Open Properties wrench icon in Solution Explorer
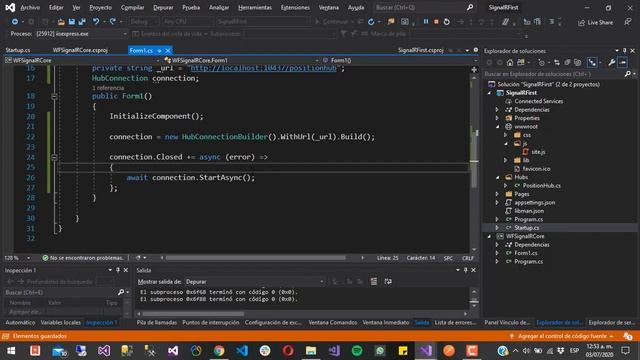The width and height of the screenshot is (640, 360). pos(611,62)
